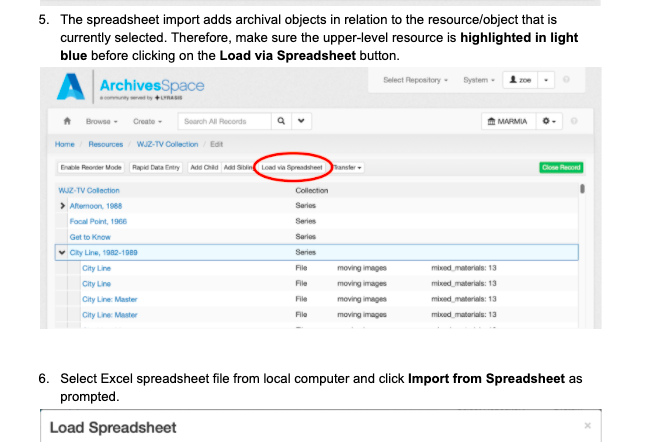Image resolution: width=658 pixels, height=442 pixels.
Task: Click the ArchivesSpace logo icon
Action: 71,88
